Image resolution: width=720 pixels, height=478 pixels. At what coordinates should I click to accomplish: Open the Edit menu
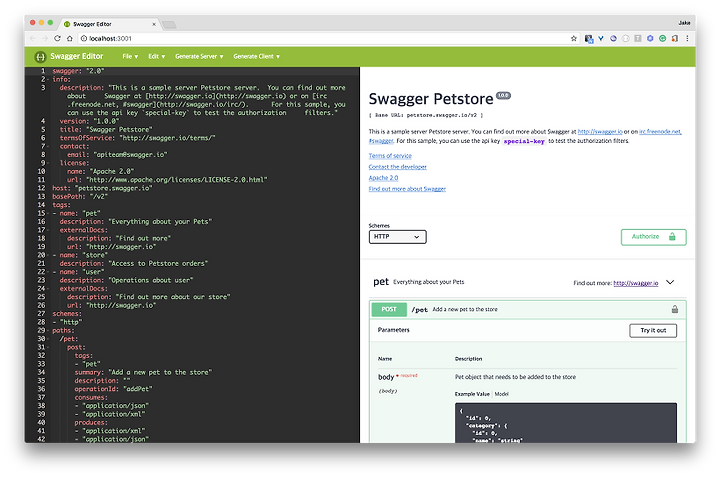156,56
